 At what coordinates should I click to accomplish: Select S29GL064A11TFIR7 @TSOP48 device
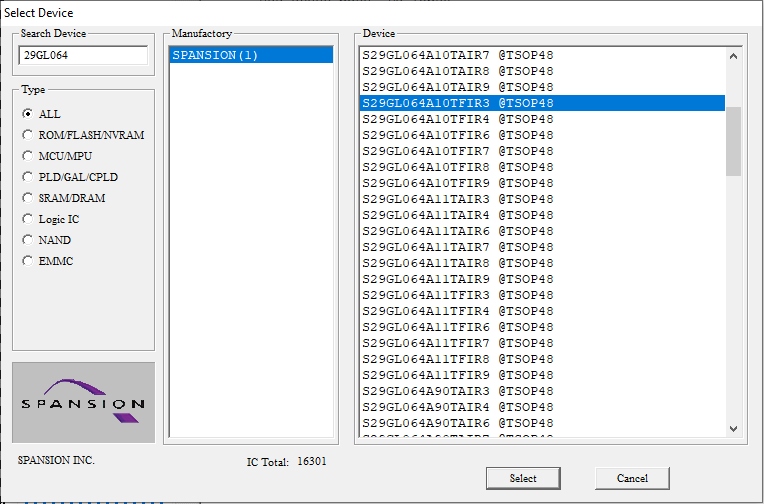click(x=542, y=343)
